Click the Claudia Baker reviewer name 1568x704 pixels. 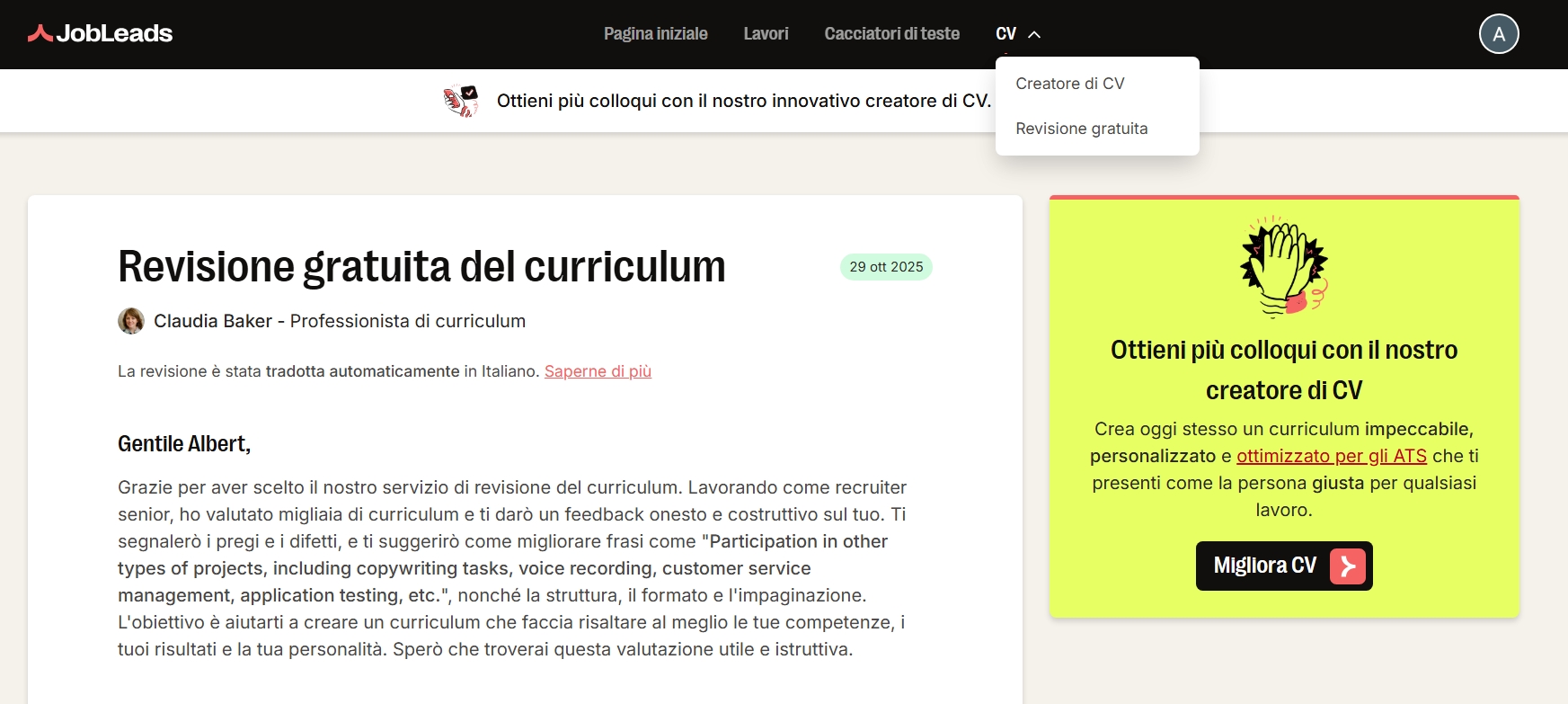point(213,321)
